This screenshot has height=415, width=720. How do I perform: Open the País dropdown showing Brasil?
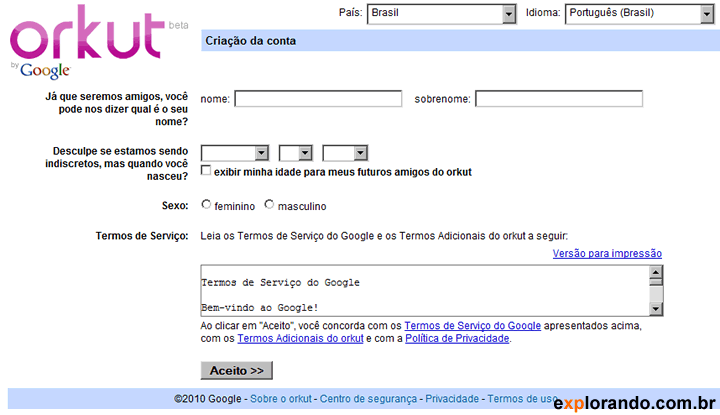pos(442,14)
